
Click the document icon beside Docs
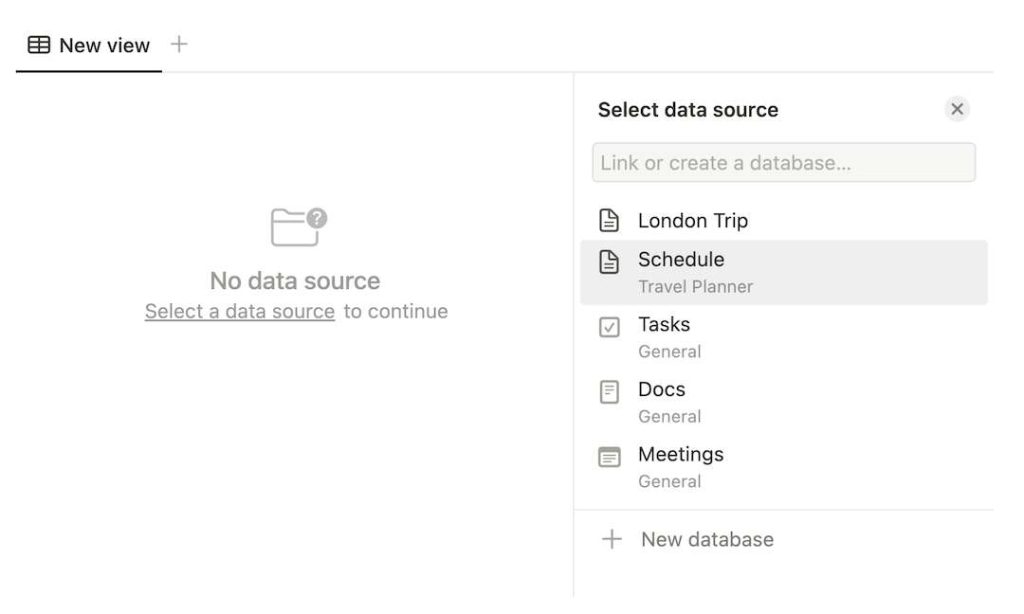point(611,390)
